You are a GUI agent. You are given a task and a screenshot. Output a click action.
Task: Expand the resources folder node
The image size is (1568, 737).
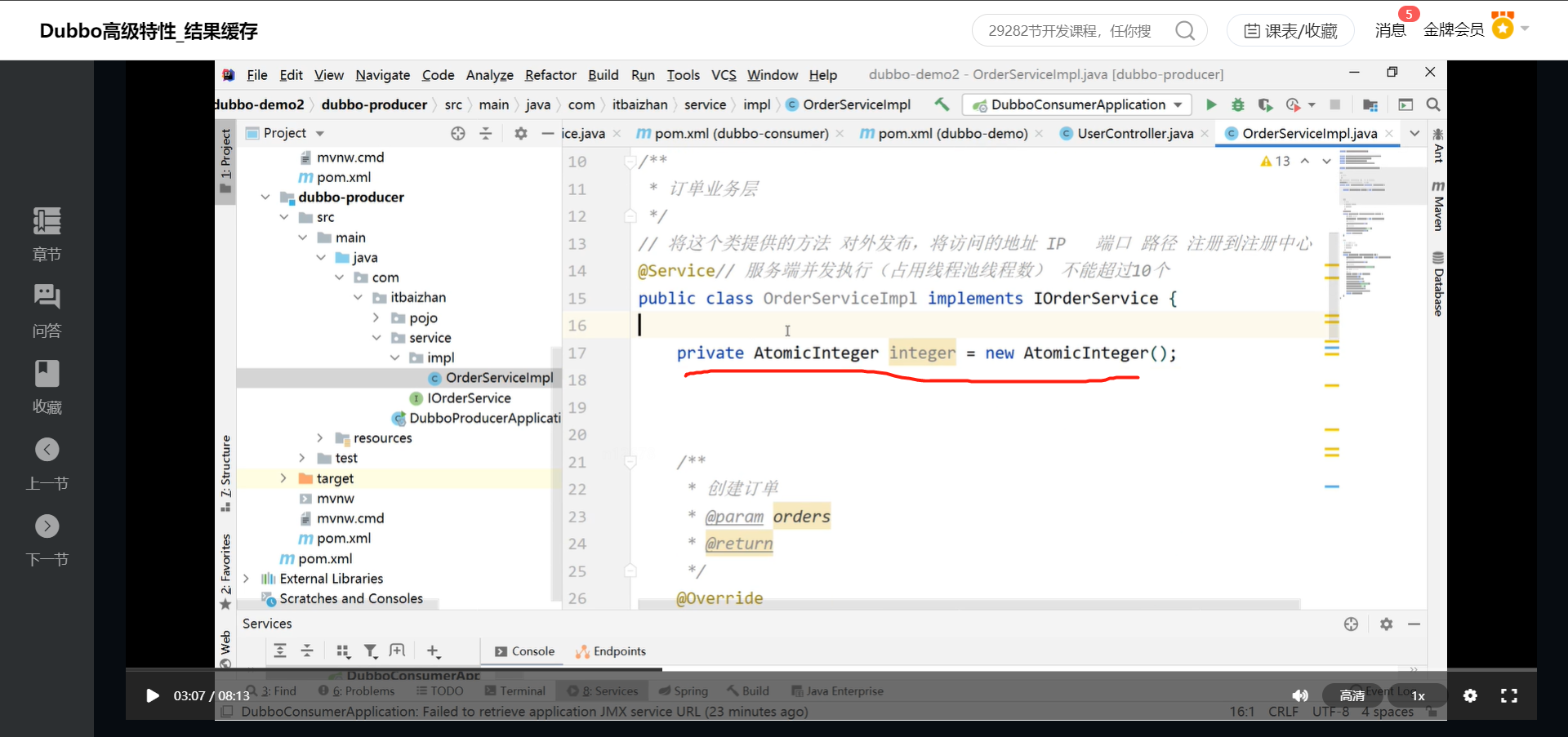[x=320, y=437]
